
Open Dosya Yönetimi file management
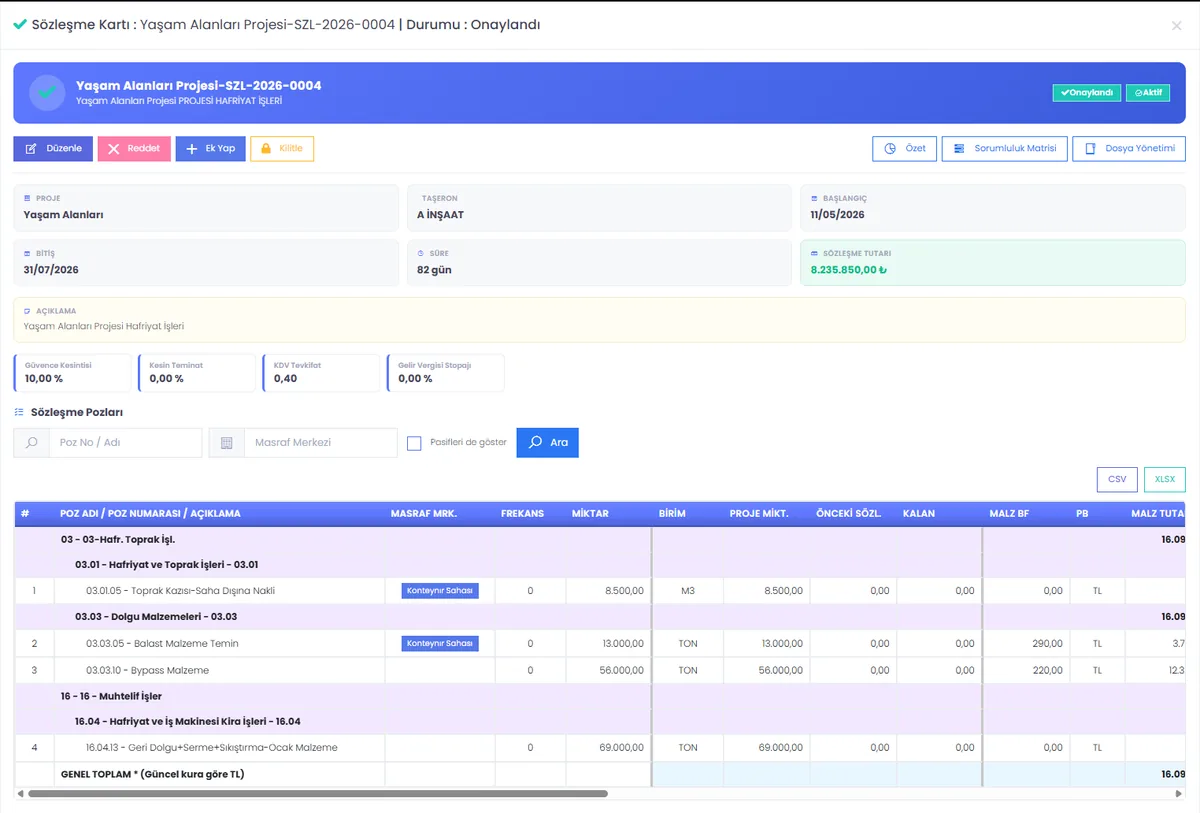click(1129, 149)
